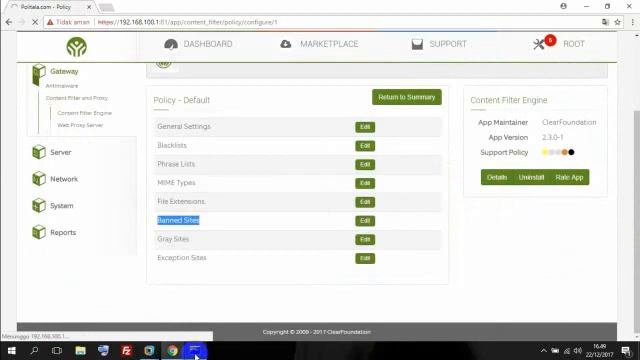Open taskbar search magnifier
The height and width of the screenshot is (360, 640).
[34, 351]
